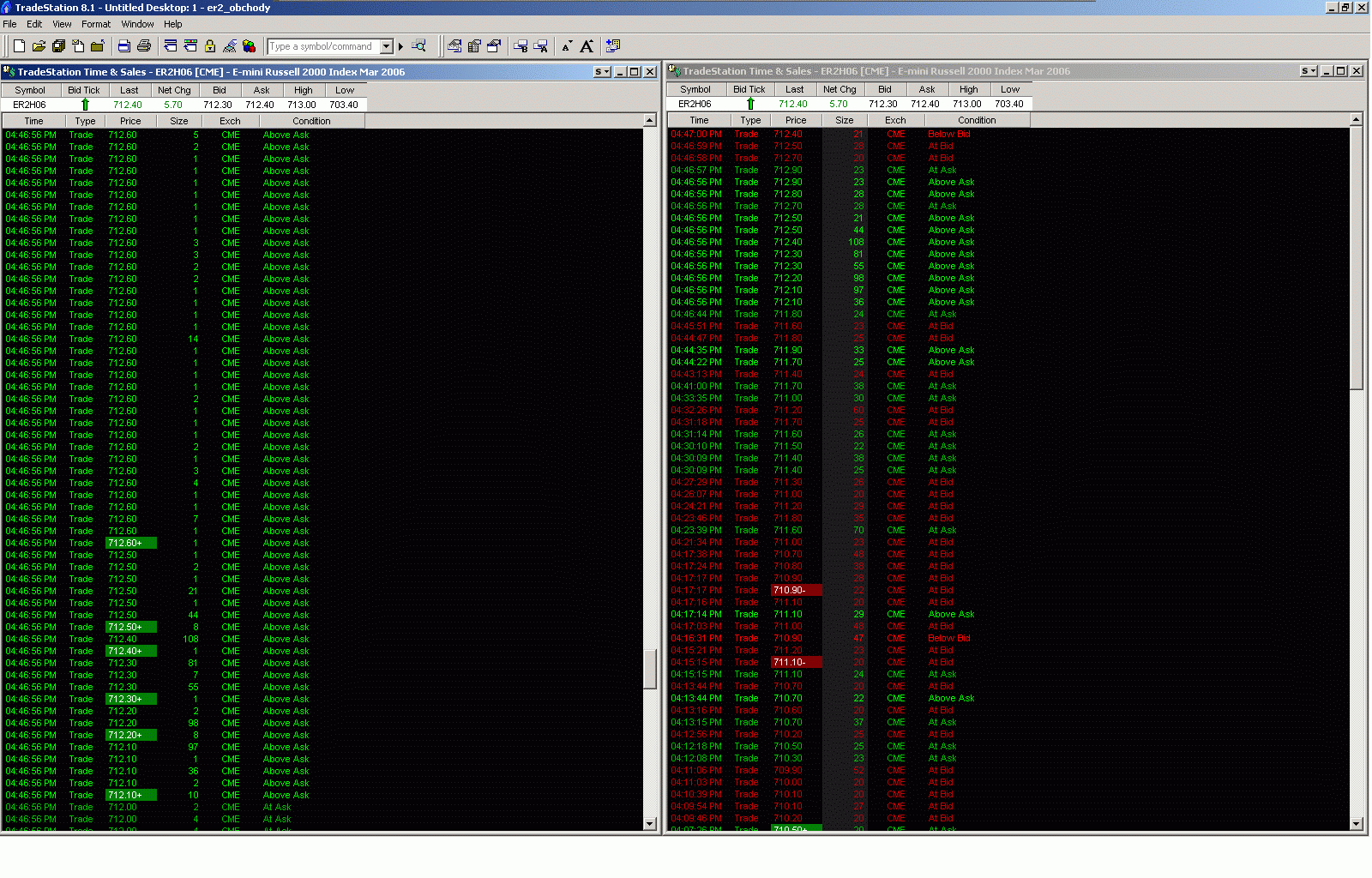Click the increase font size icon
The height and width of the screenshot is (878, 1372).
tap(587, 46)
